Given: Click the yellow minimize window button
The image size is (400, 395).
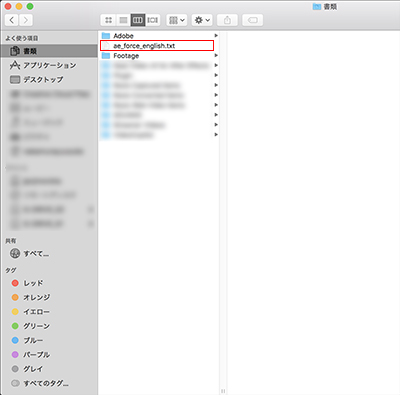Looking at the screenshot, I should pos(19,6).
